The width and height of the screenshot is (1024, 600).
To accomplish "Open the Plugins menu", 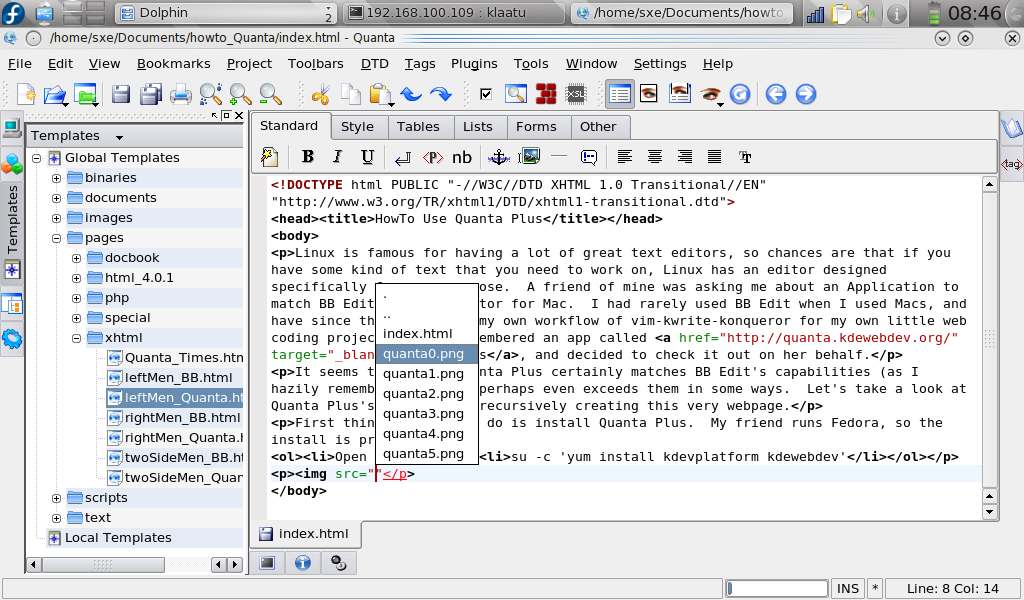I will tap(474, 63).
